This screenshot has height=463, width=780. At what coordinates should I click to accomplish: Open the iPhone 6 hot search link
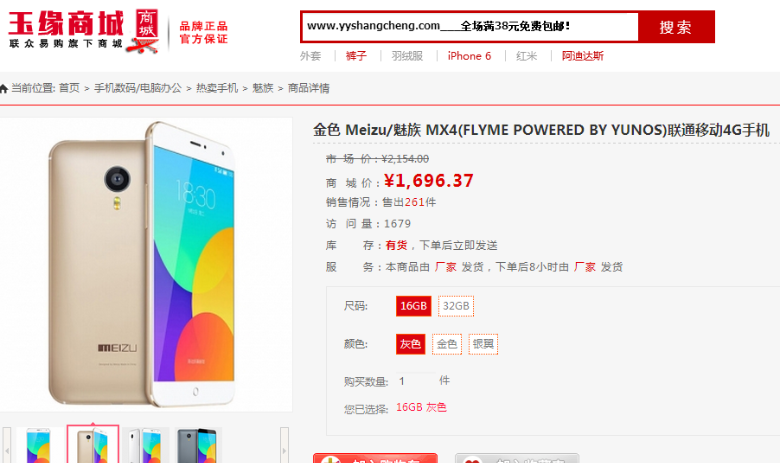469,56
